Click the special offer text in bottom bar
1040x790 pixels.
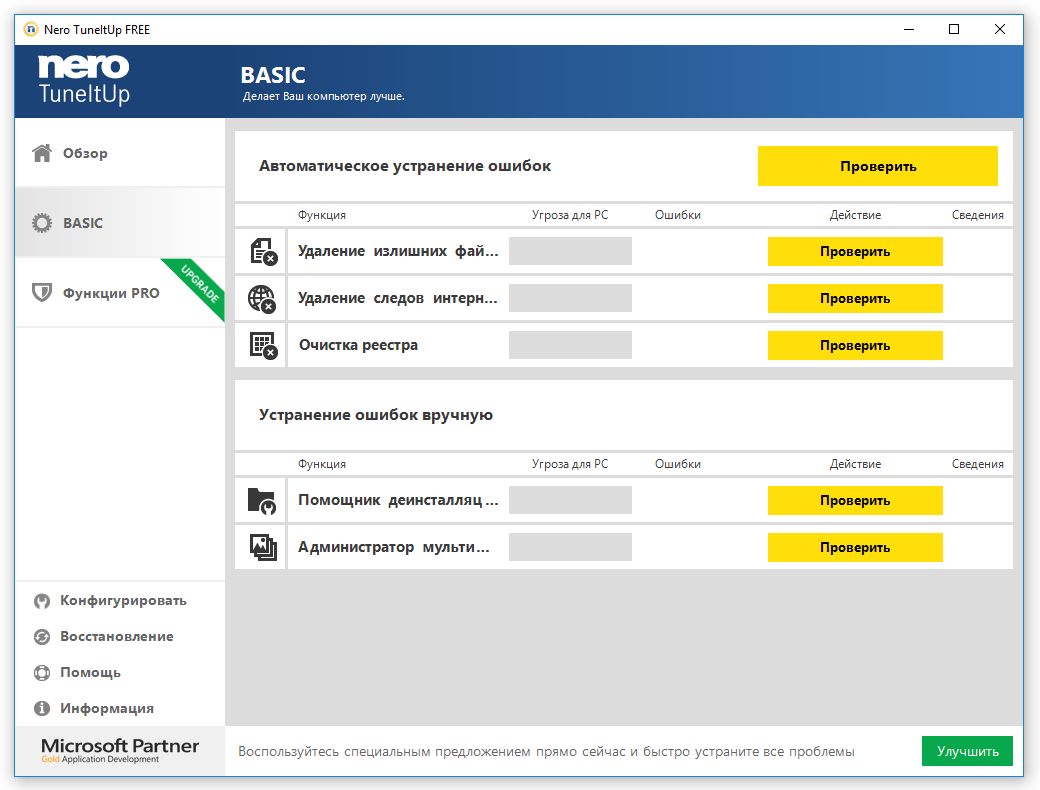pos(546,752)
